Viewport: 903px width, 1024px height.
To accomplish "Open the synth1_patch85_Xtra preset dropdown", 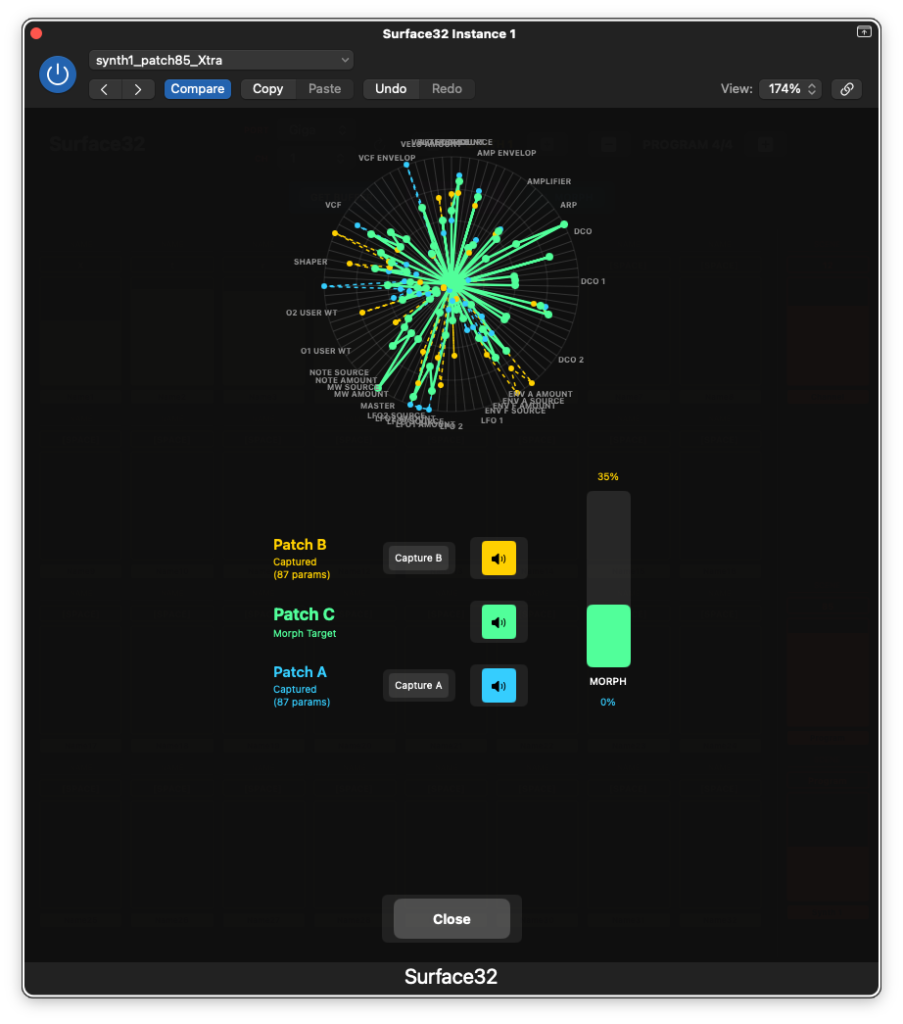I will (x=221, y=60).
